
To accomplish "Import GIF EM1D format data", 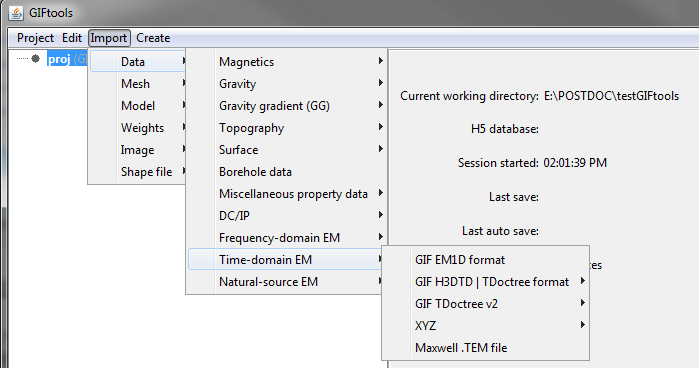I will (x=485, y=260).
